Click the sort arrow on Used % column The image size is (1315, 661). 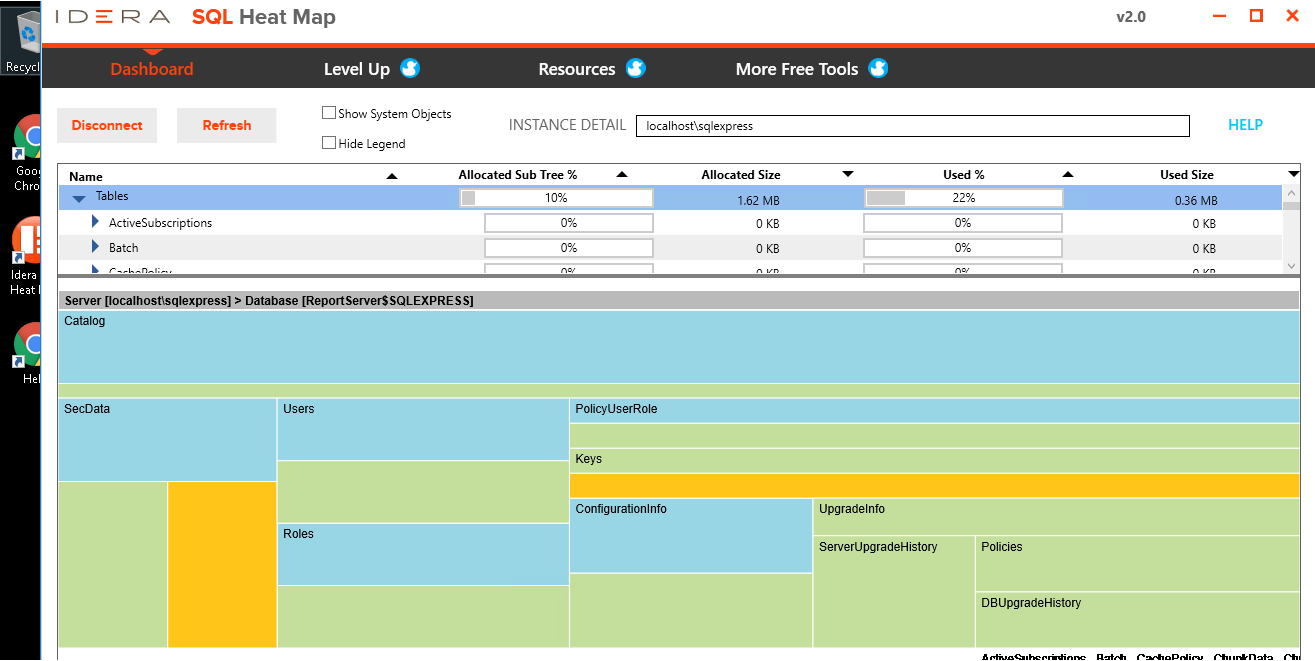coord(1067,174)
